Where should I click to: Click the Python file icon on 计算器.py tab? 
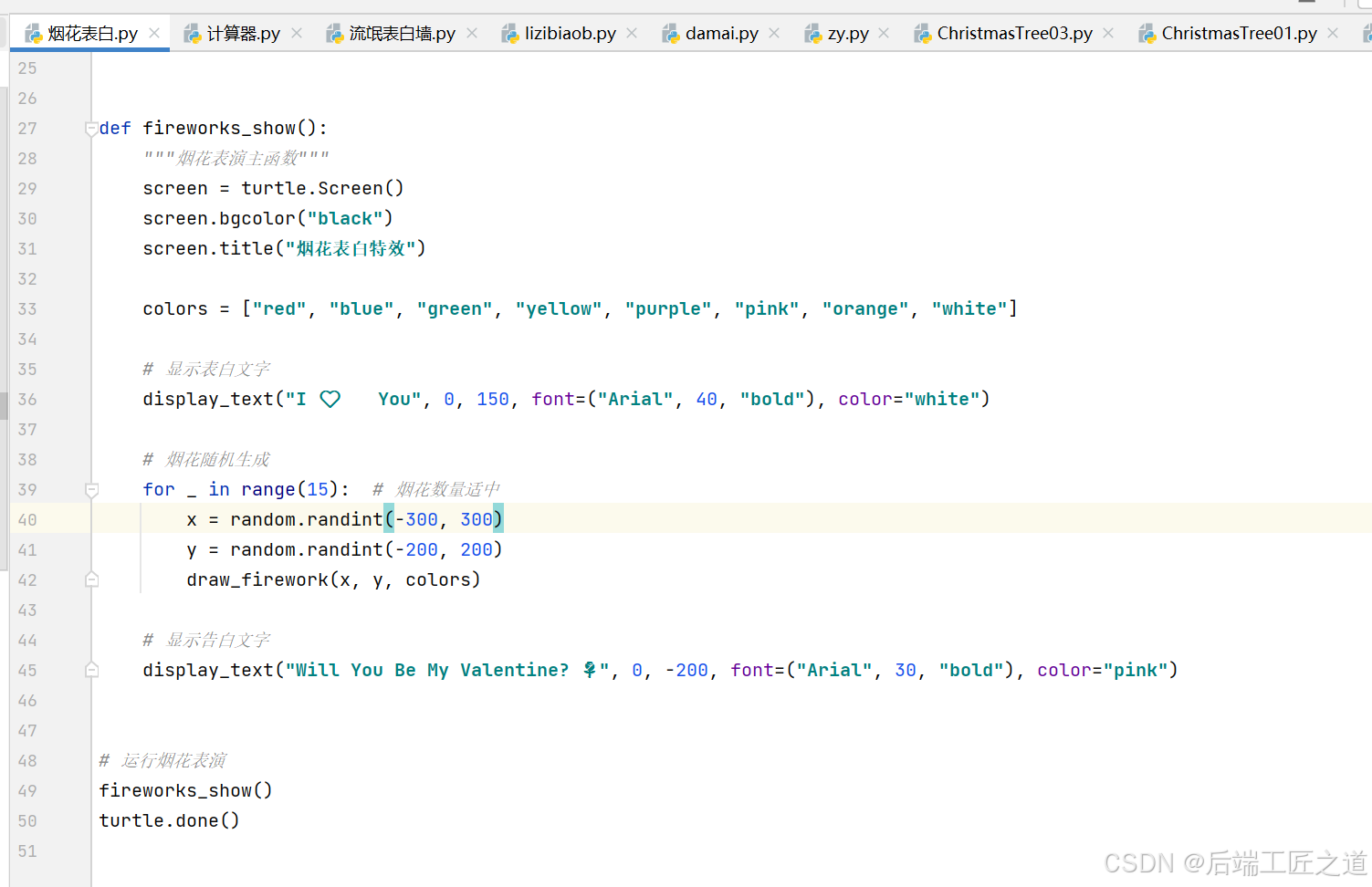point(192,34)
